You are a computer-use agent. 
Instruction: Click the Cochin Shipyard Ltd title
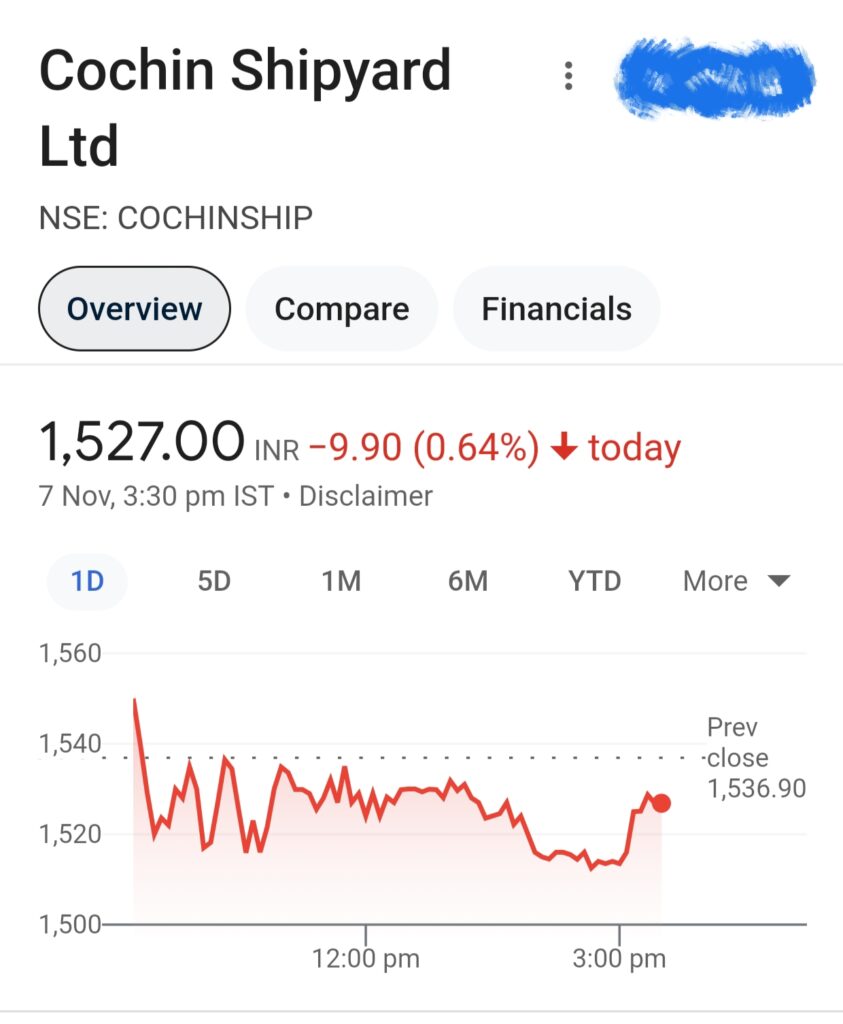point(245,108)
